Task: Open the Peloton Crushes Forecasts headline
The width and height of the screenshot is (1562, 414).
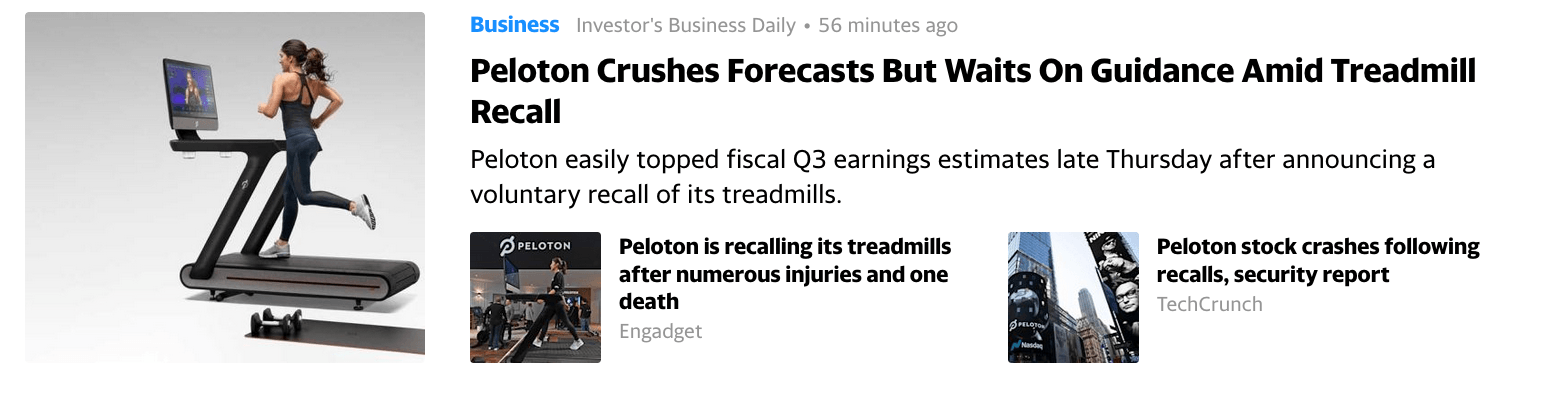Action: pos(973,91)
